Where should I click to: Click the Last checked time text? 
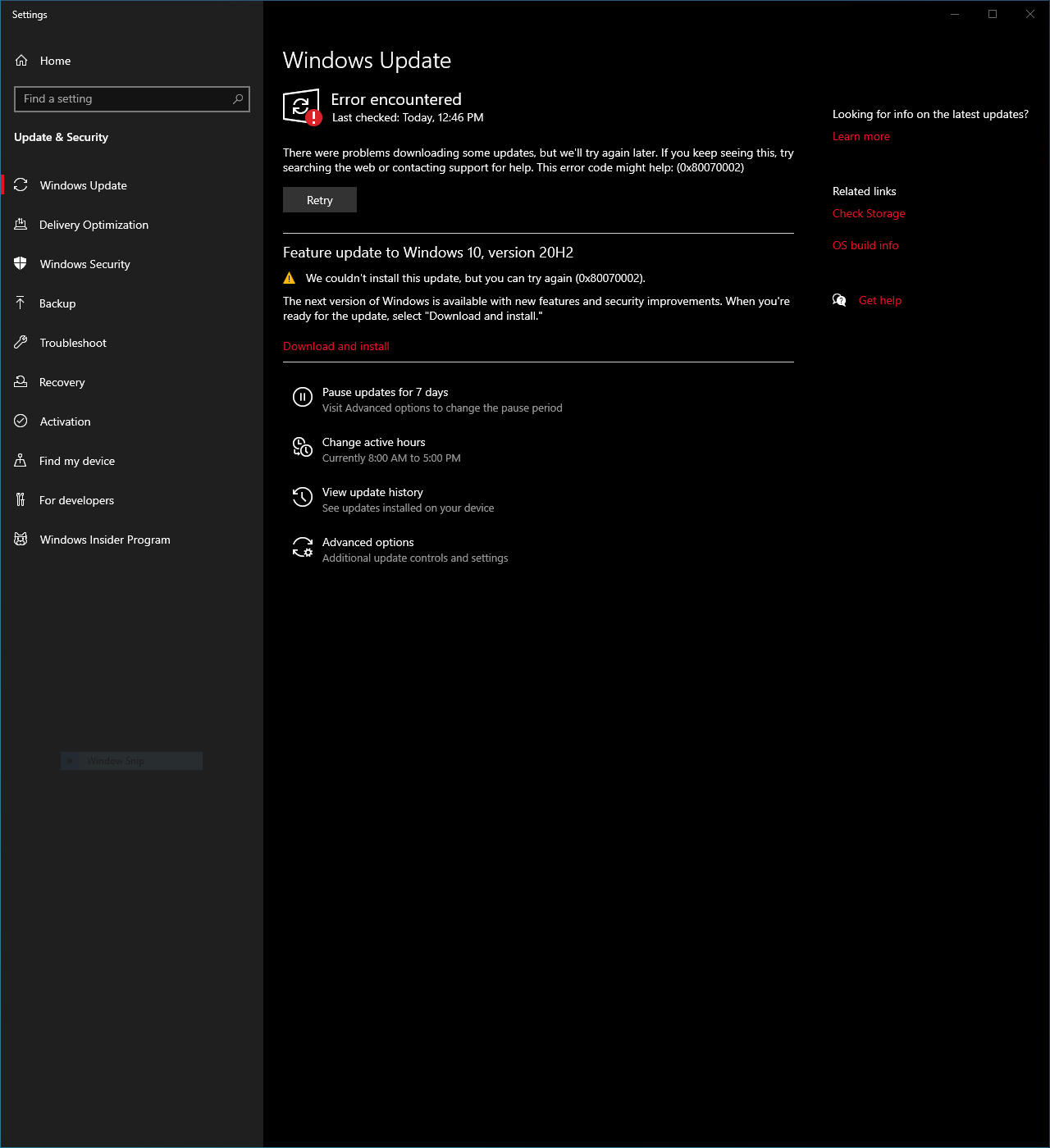[x=408, y=118]
